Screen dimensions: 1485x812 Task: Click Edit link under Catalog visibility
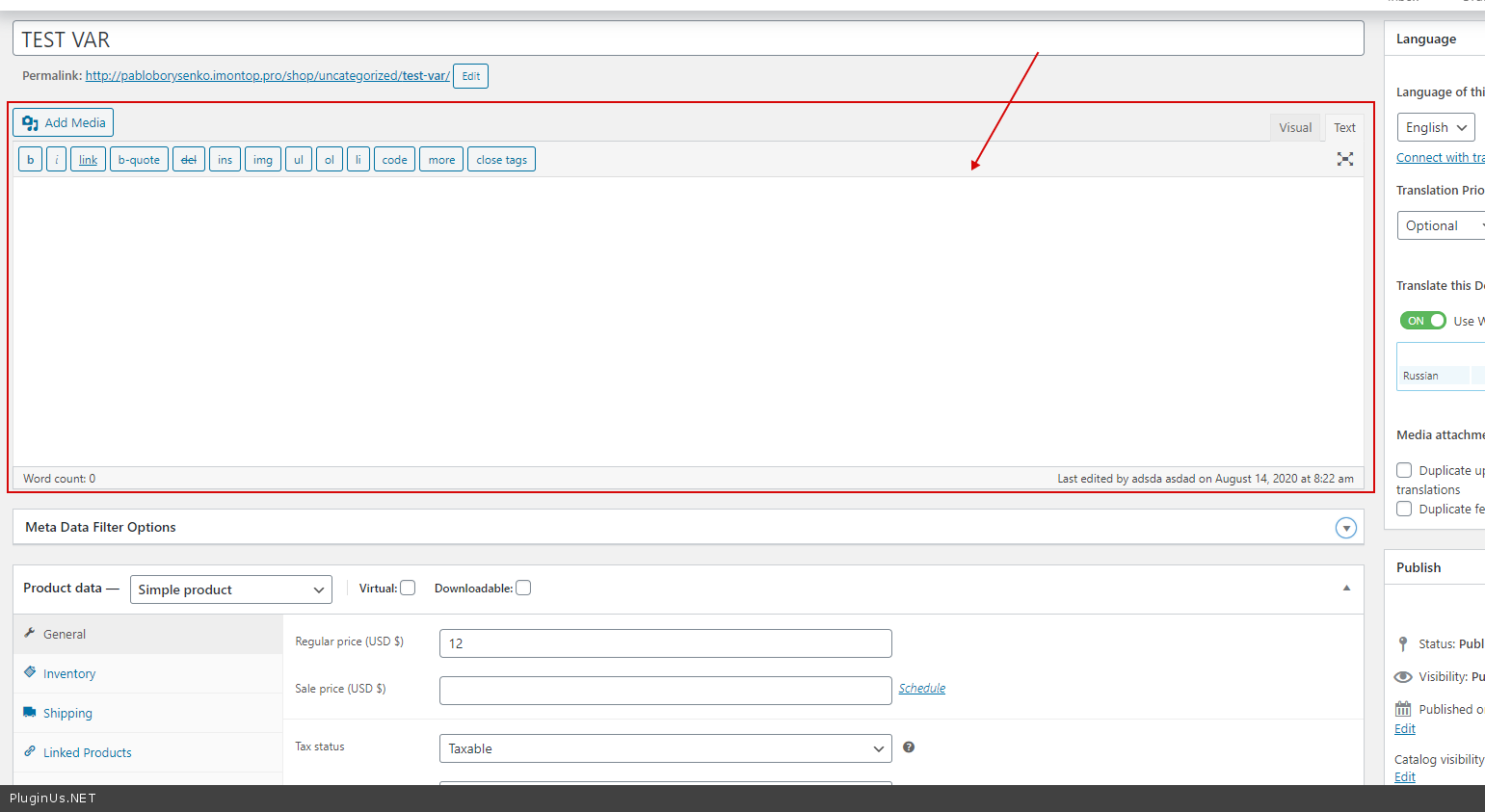coord(1405,776)
